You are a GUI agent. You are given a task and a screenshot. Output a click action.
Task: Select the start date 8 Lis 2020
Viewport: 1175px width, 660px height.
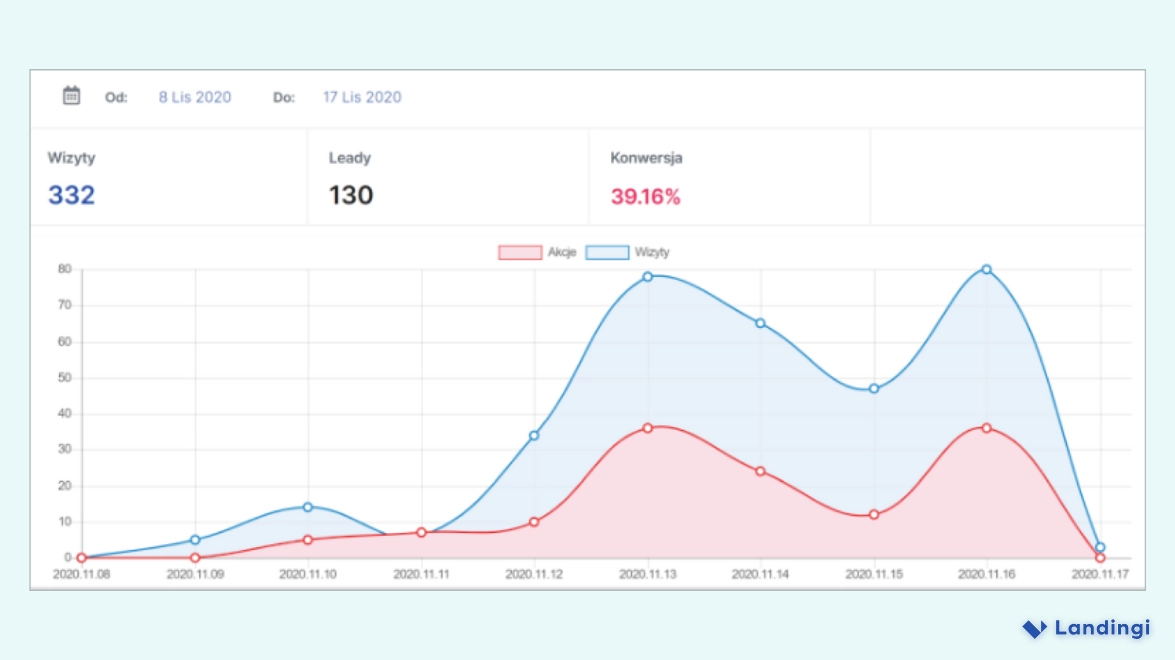(194, 96)
